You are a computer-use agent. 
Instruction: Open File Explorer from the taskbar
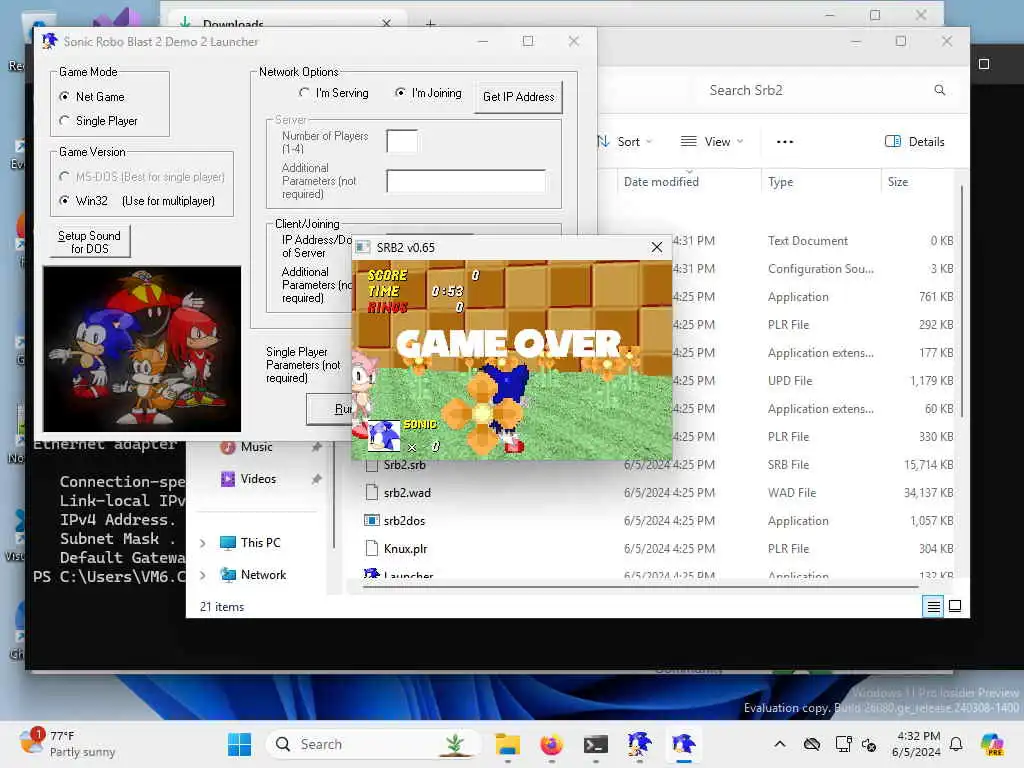coord(507,744)
